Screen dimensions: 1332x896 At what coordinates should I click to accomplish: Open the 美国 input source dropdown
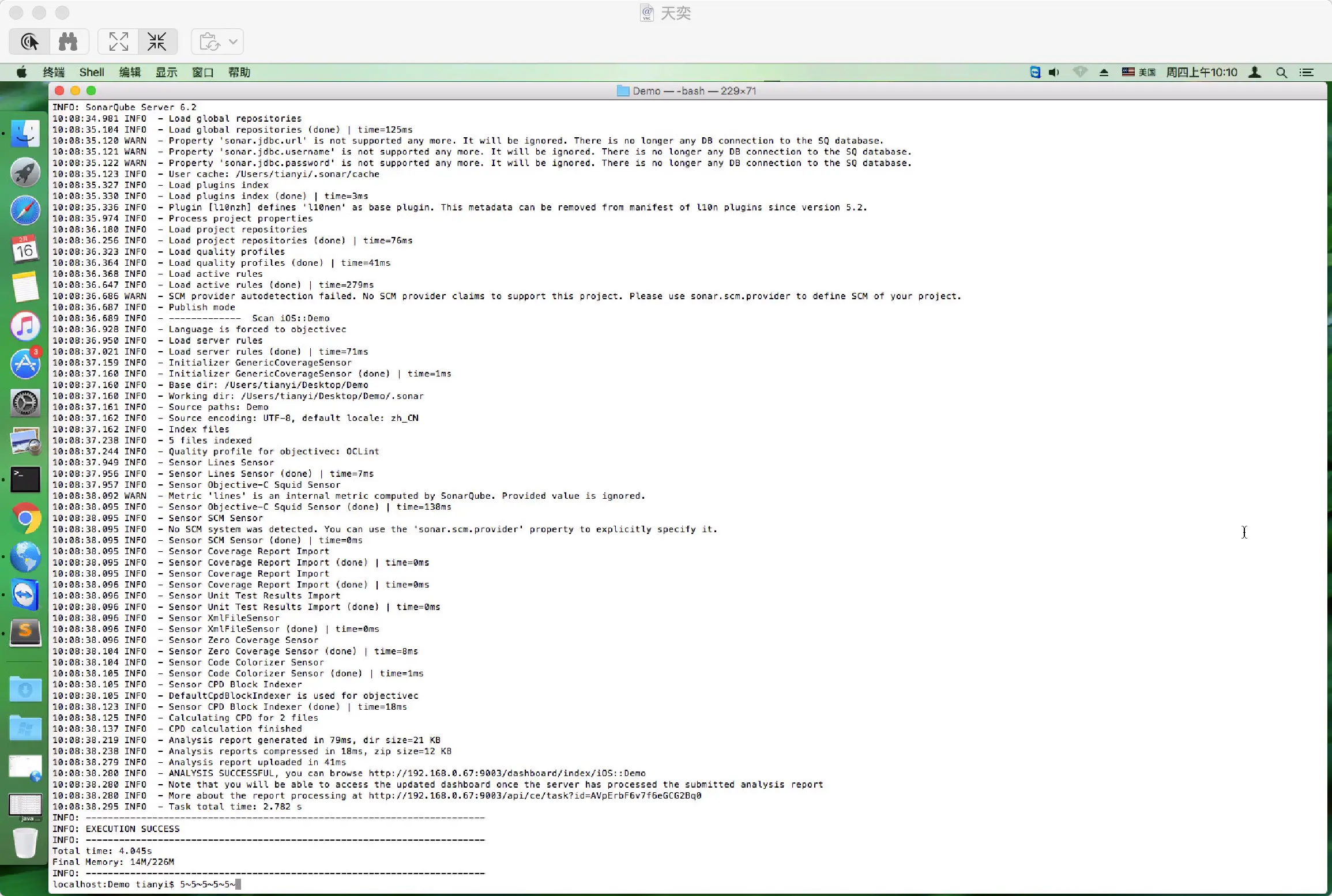1139,72
